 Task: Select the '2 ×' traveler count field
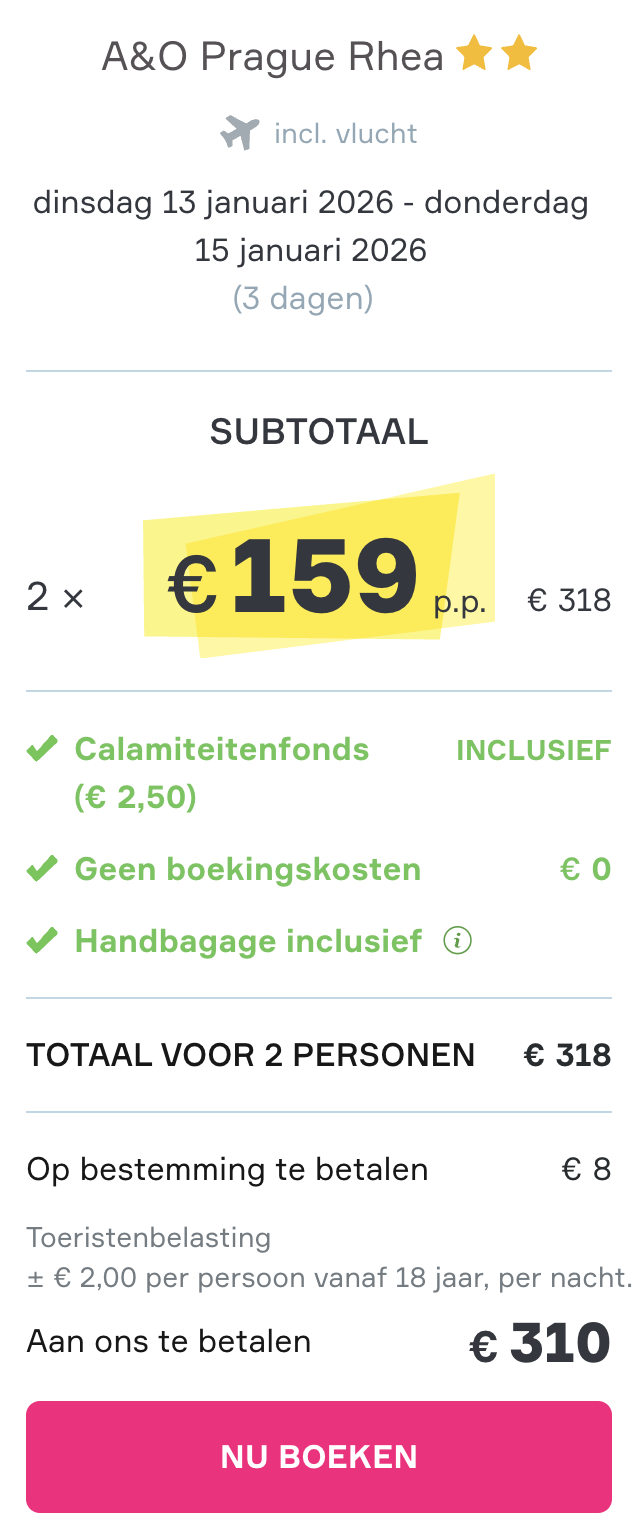[x=54, y=597]
